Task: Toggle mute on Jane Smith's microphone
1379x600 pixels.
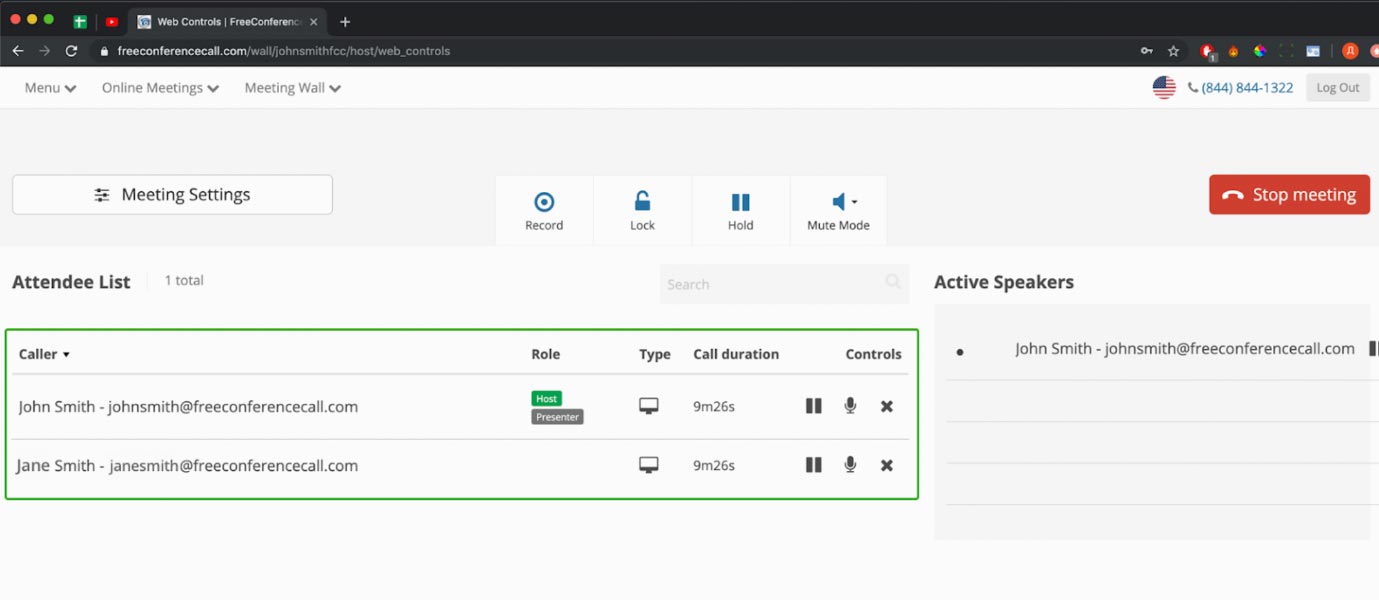Action: pos(850,465)
